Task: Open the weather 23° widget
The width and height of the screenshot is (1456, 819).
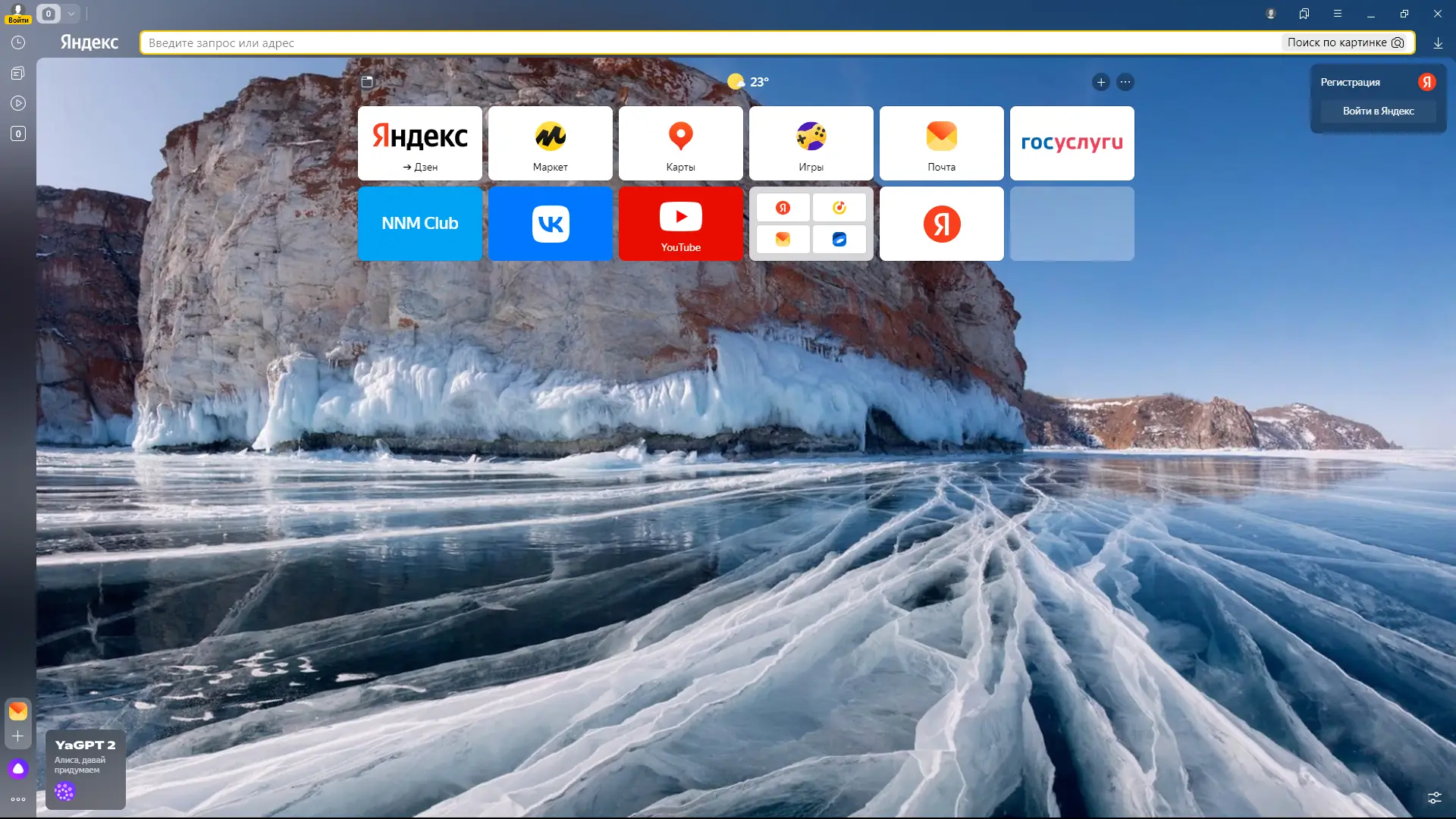Action: coord(748,82)
